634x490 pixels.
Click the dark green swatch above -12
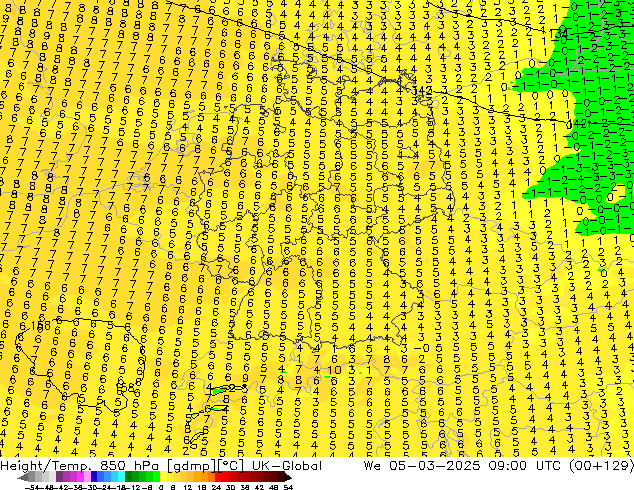click(129, 477)
